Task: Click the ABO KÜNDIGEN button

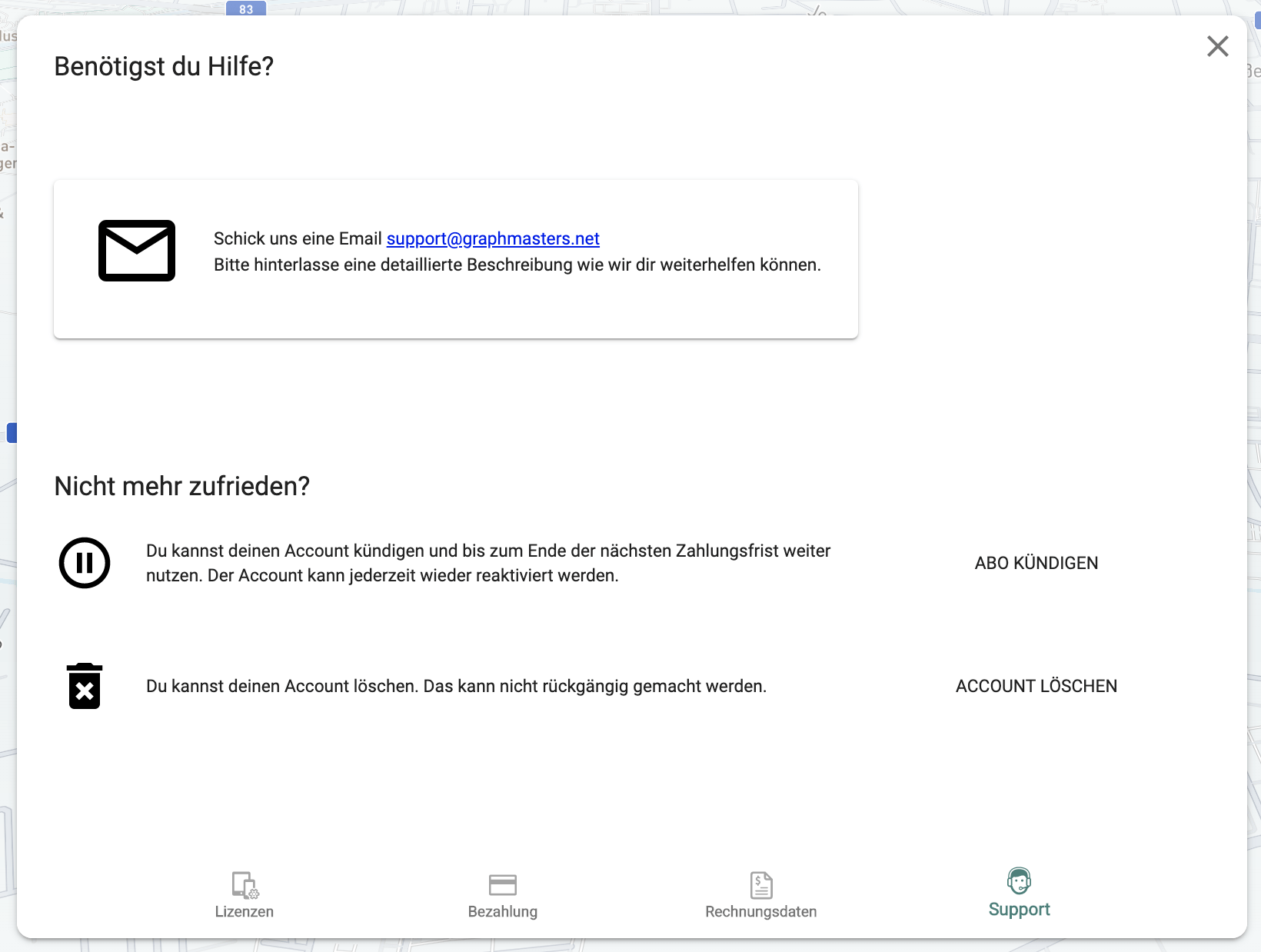Action: 1036,563
